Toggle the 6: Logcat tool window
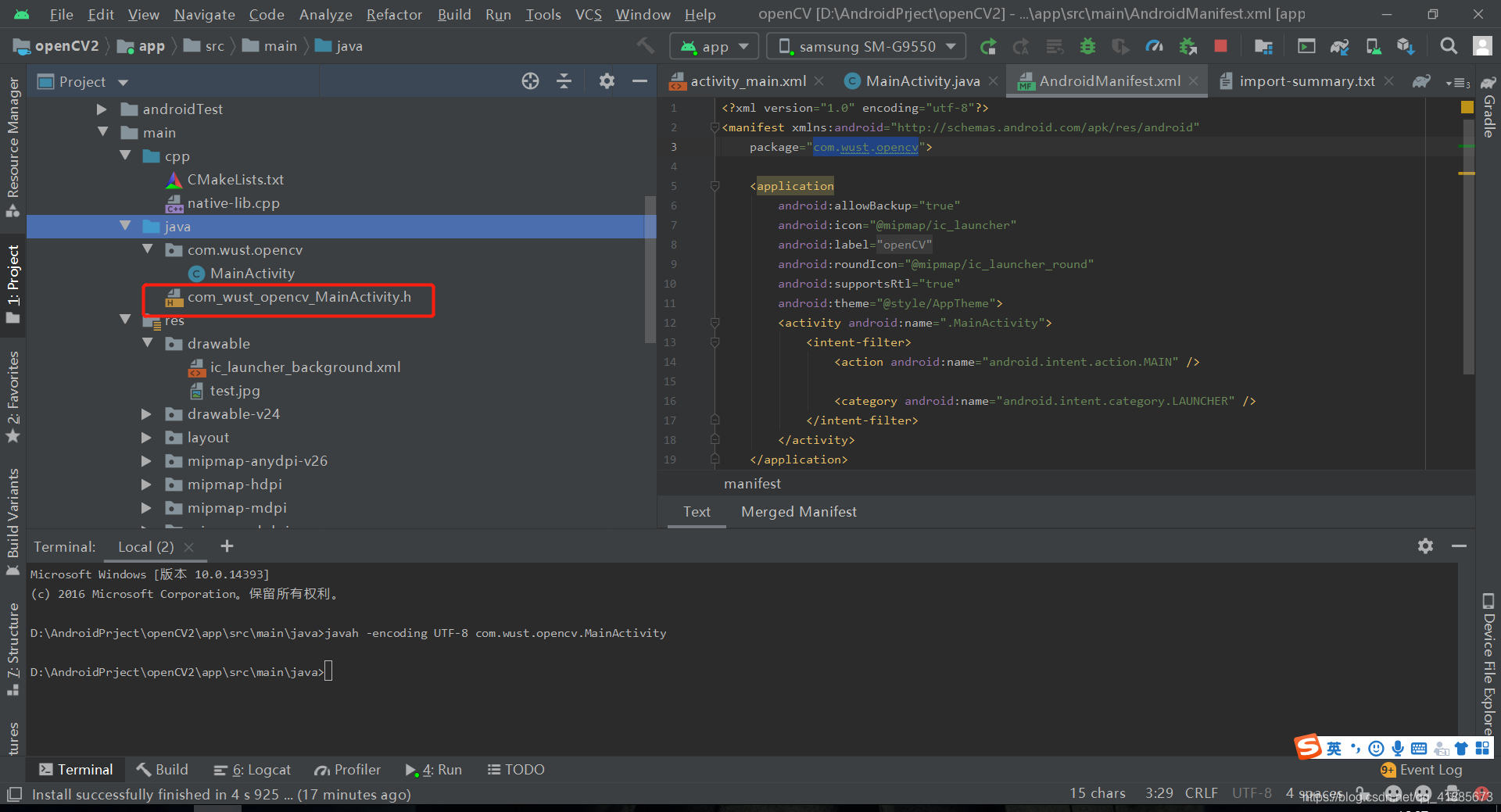1501x812 pixels. point(252,770)
